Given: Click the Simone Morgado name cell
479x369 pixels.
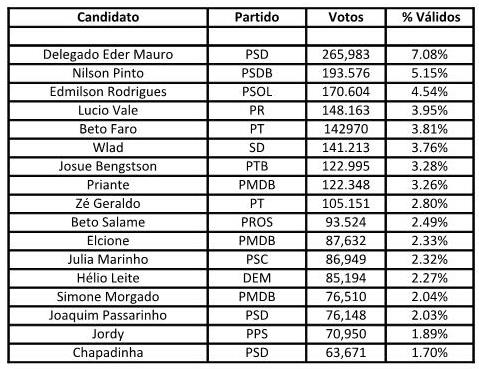Looking at the screenshot, I should point(108,297).
